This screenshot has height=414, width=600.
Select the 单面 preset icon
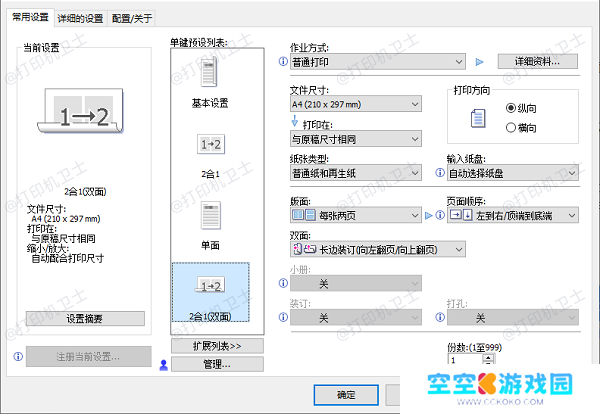(x=210, y=214)
